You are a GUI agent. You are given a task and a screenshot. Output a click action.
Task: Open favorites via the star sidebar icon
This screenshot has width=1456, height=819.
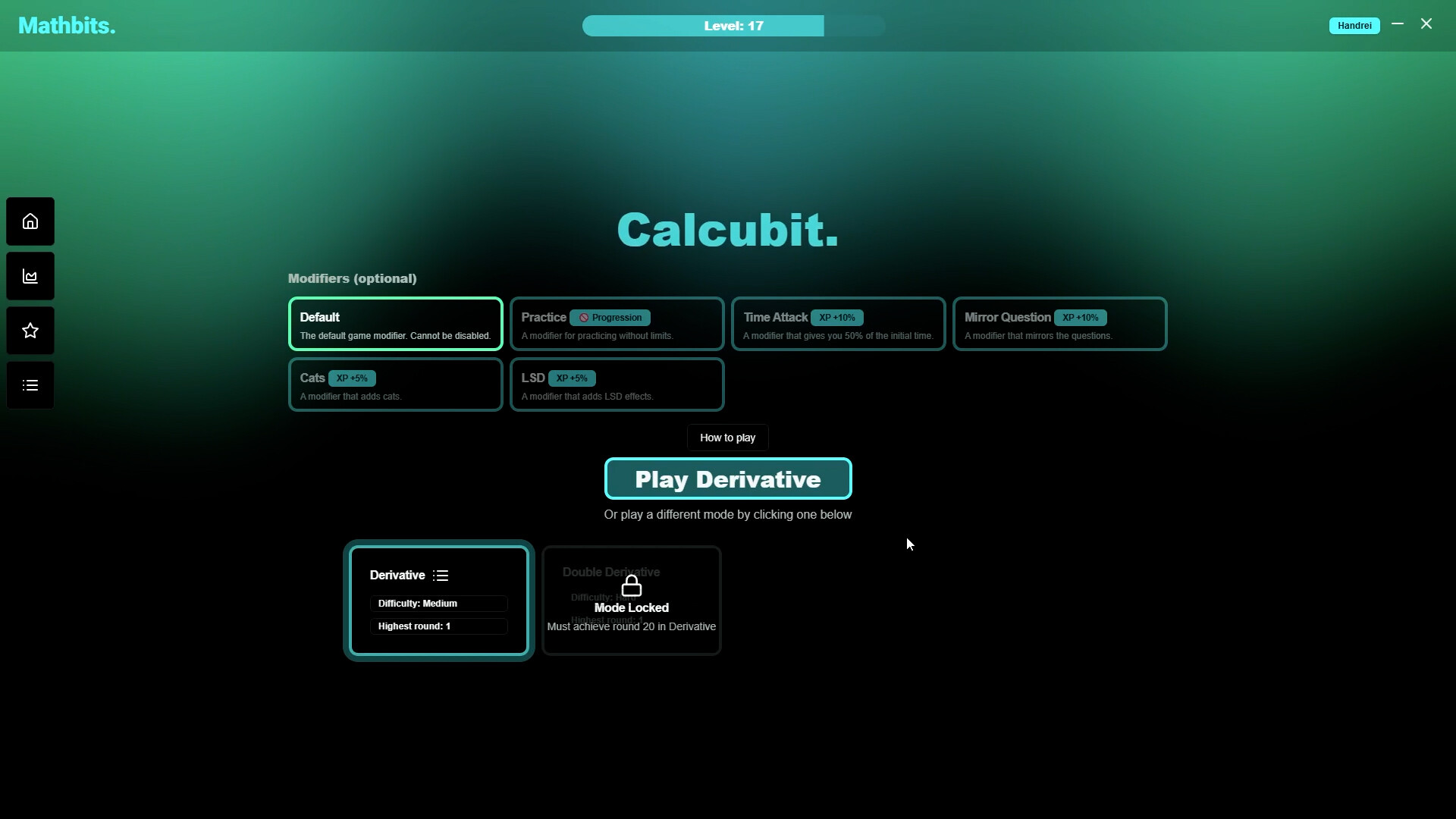point(30,330)
